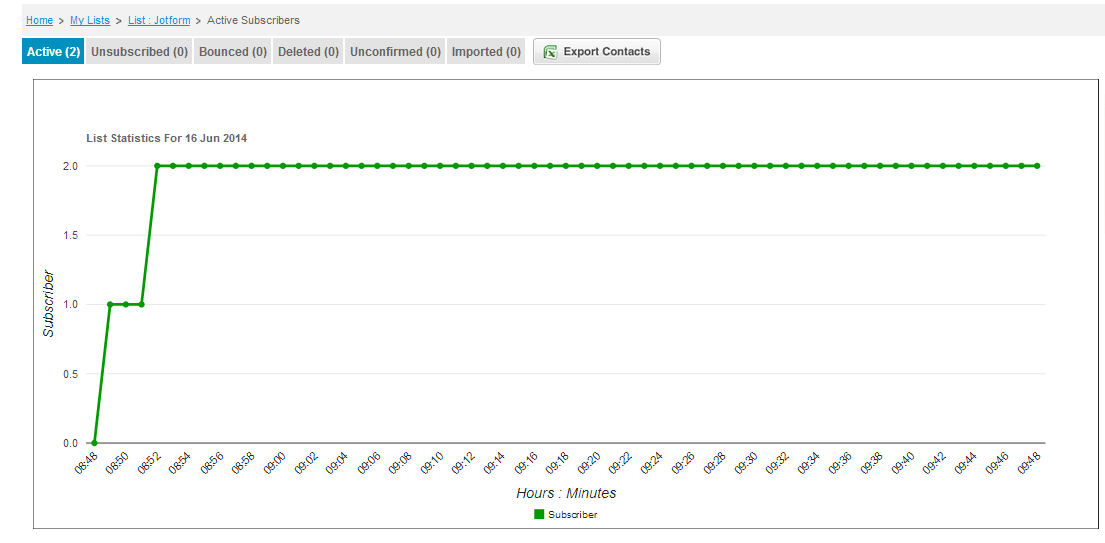Click the 09:00 label on the x-axis
Screen dimensions: 1105x543
tap(275, 463)
